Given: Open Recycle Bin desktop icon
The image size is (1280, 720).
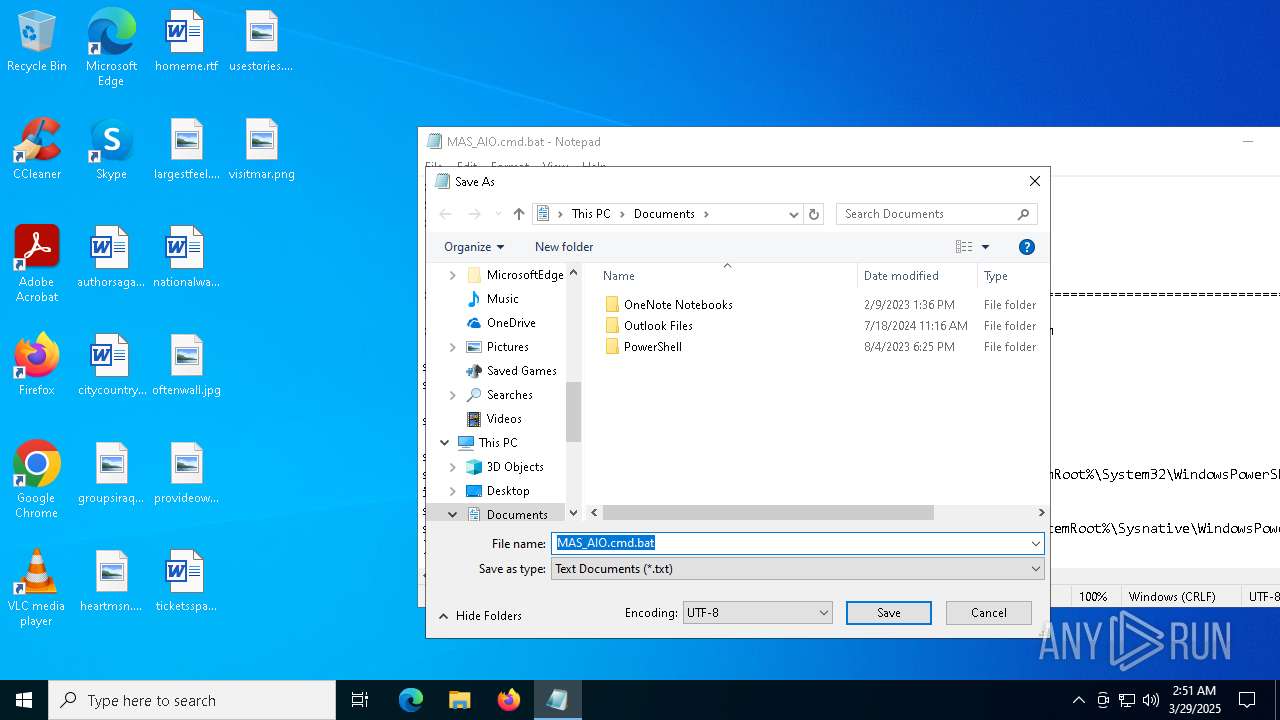Looking at the screenshot, I should [37, 42].
